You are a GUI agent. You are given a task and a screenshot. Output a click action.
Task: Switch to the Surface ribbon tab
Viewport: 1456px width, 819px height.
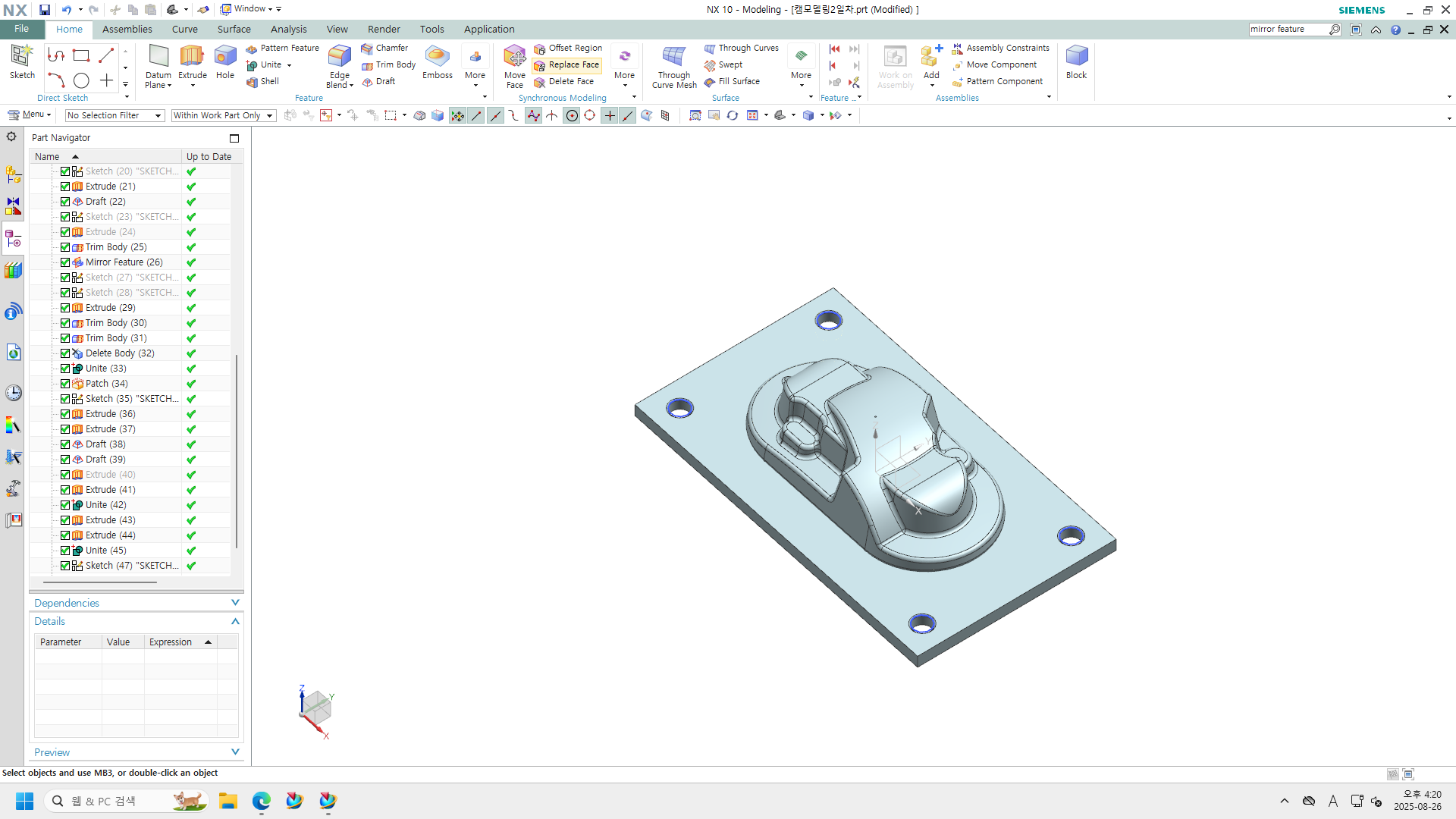(x=234, y=29)
